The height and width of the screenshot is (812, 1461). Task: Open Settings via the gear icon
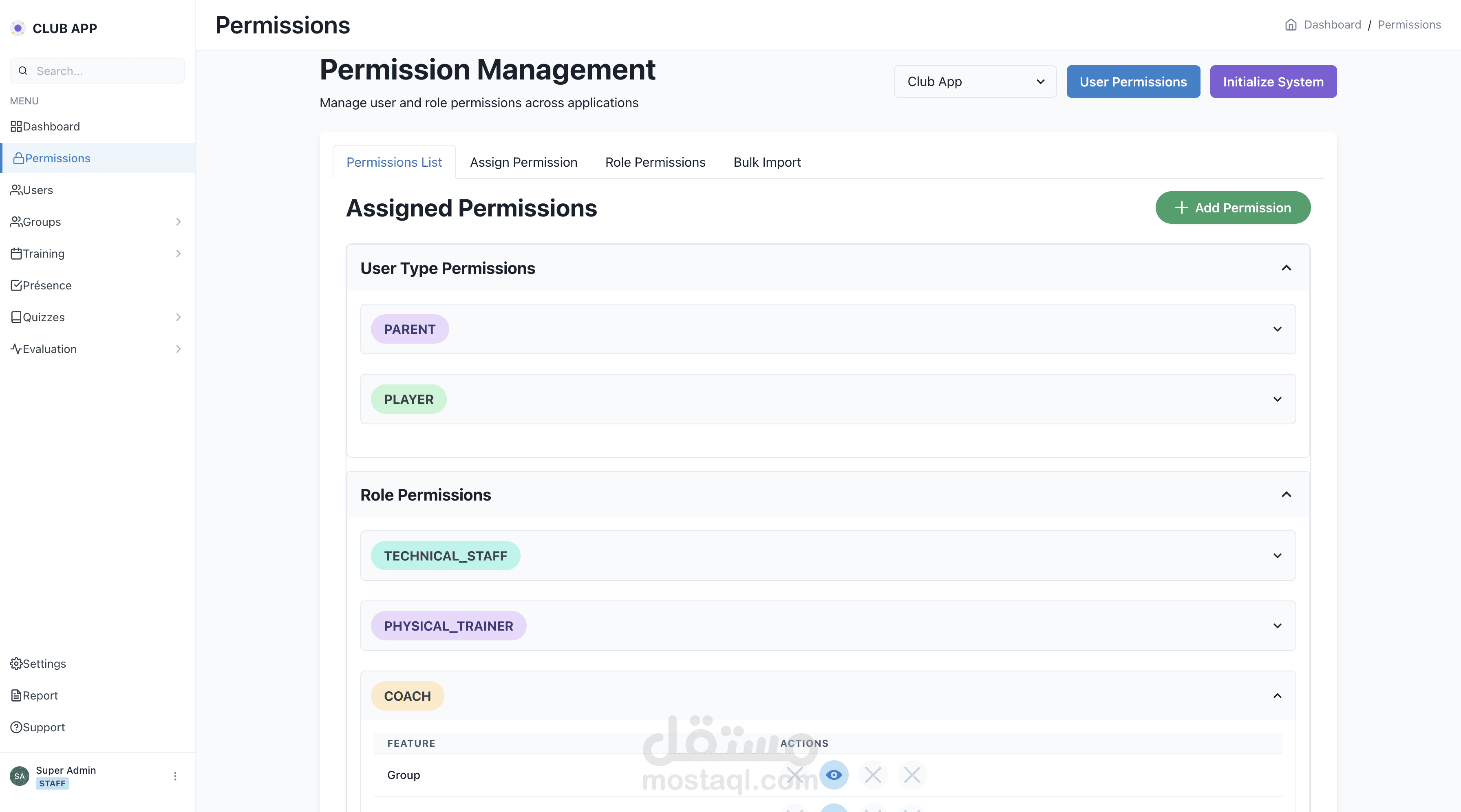16,664
